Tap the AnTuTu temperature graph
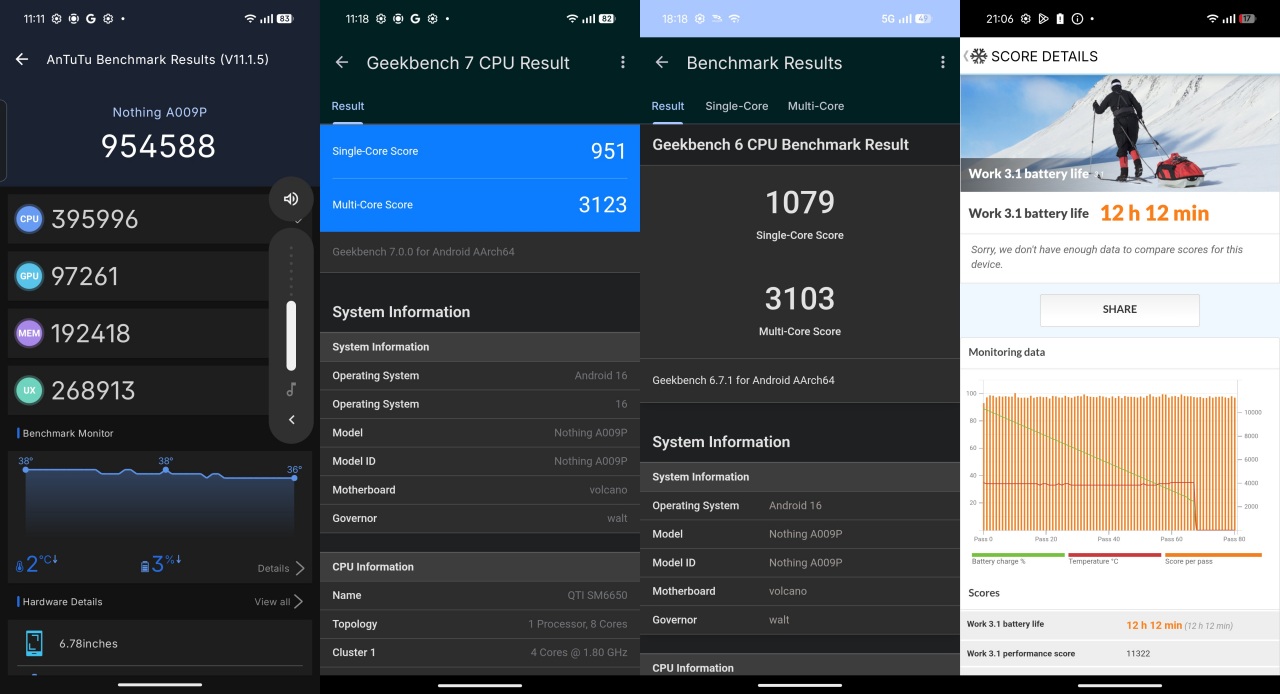Viewport: 1280px width, 694px height. pos(160,497)
